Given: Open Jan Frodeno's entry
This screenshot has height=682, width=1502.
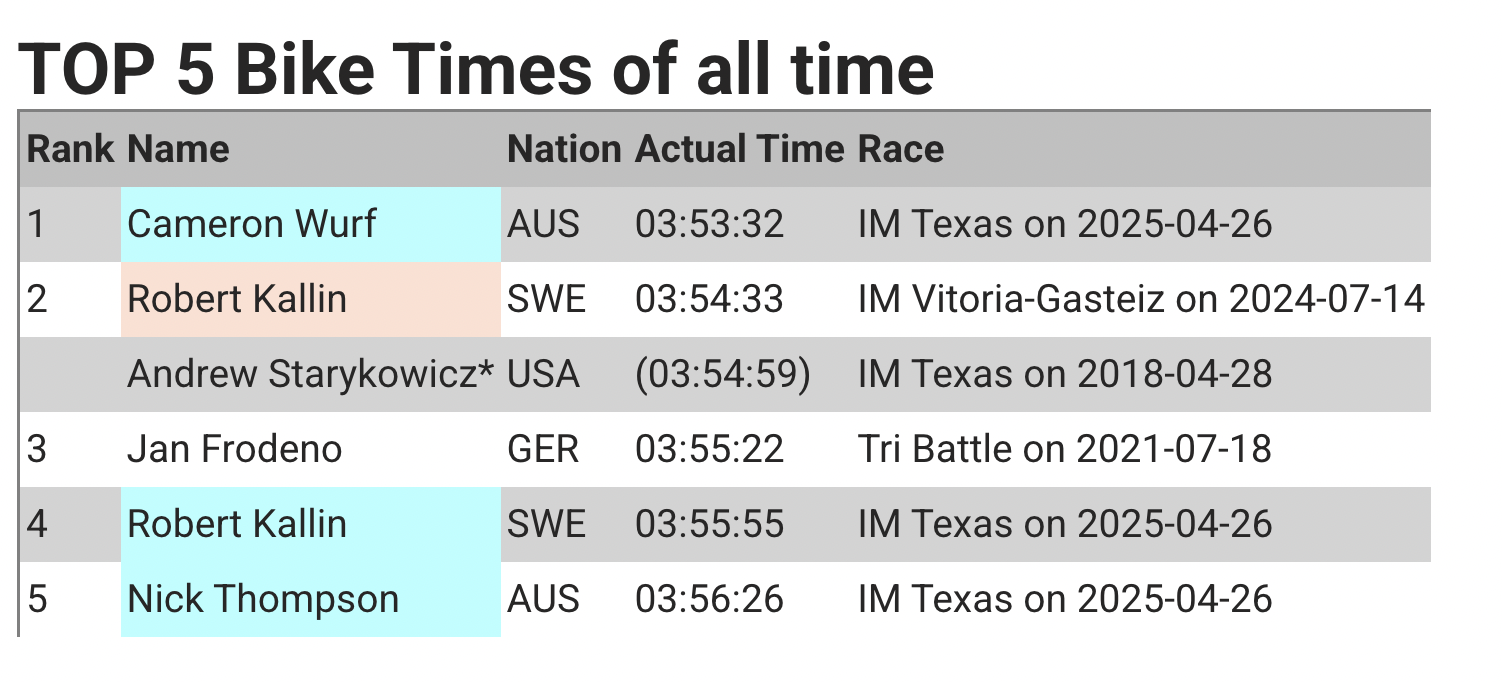Looking at the screenshot, I should 234,449.
